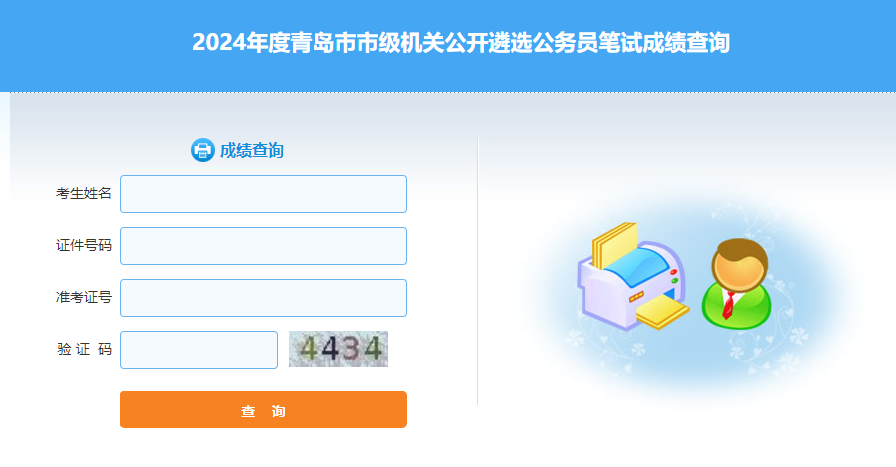Focus the 考生姓名 input field
The width and height of the screenshot is (896, 467).
[263, 194]
